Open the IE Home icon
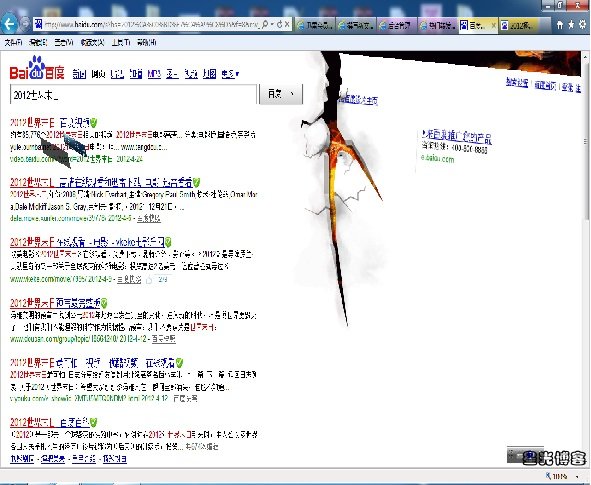Viewport: 591px width, 485px height. click(560, 25)
